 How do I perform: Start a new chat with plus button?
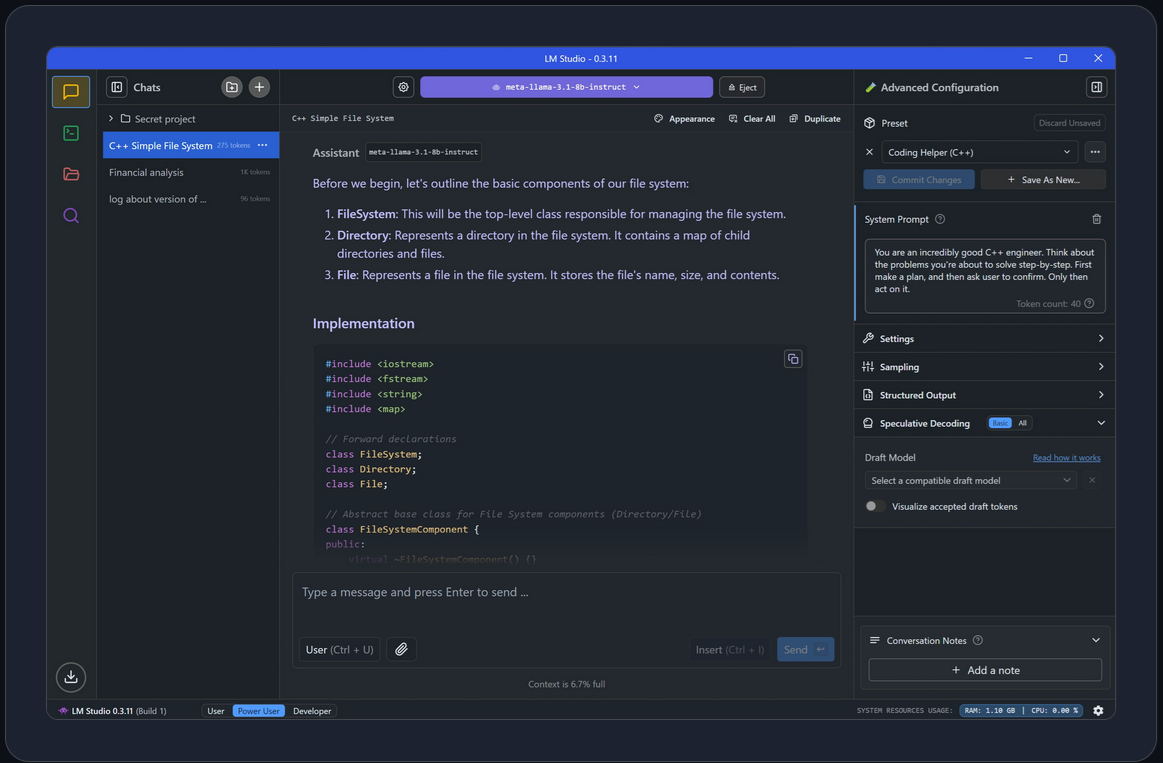pos(259,87)
